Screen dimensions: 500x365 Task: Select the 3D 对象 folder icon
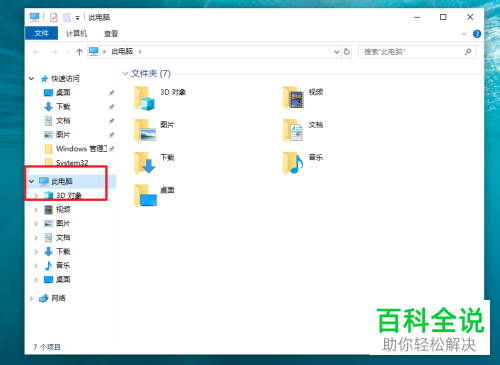pos(144,98)
